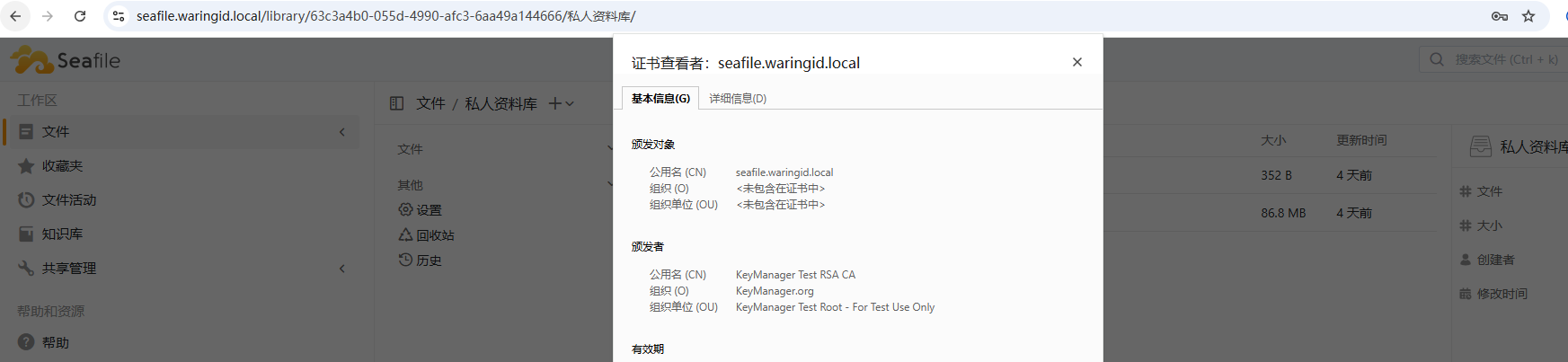Expand the 共享管理 chevron in sidebar
The image size is (1568, 362).
coord(342,269)
